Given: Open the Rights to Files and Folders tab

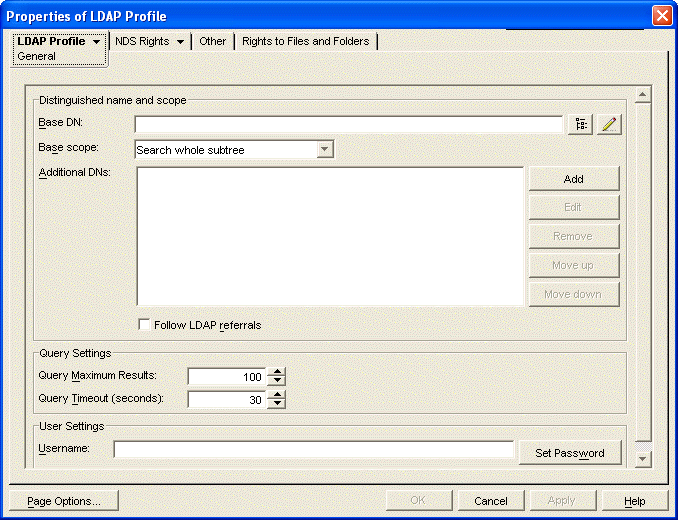Looking at the screenshot, I should coord(305,41).
